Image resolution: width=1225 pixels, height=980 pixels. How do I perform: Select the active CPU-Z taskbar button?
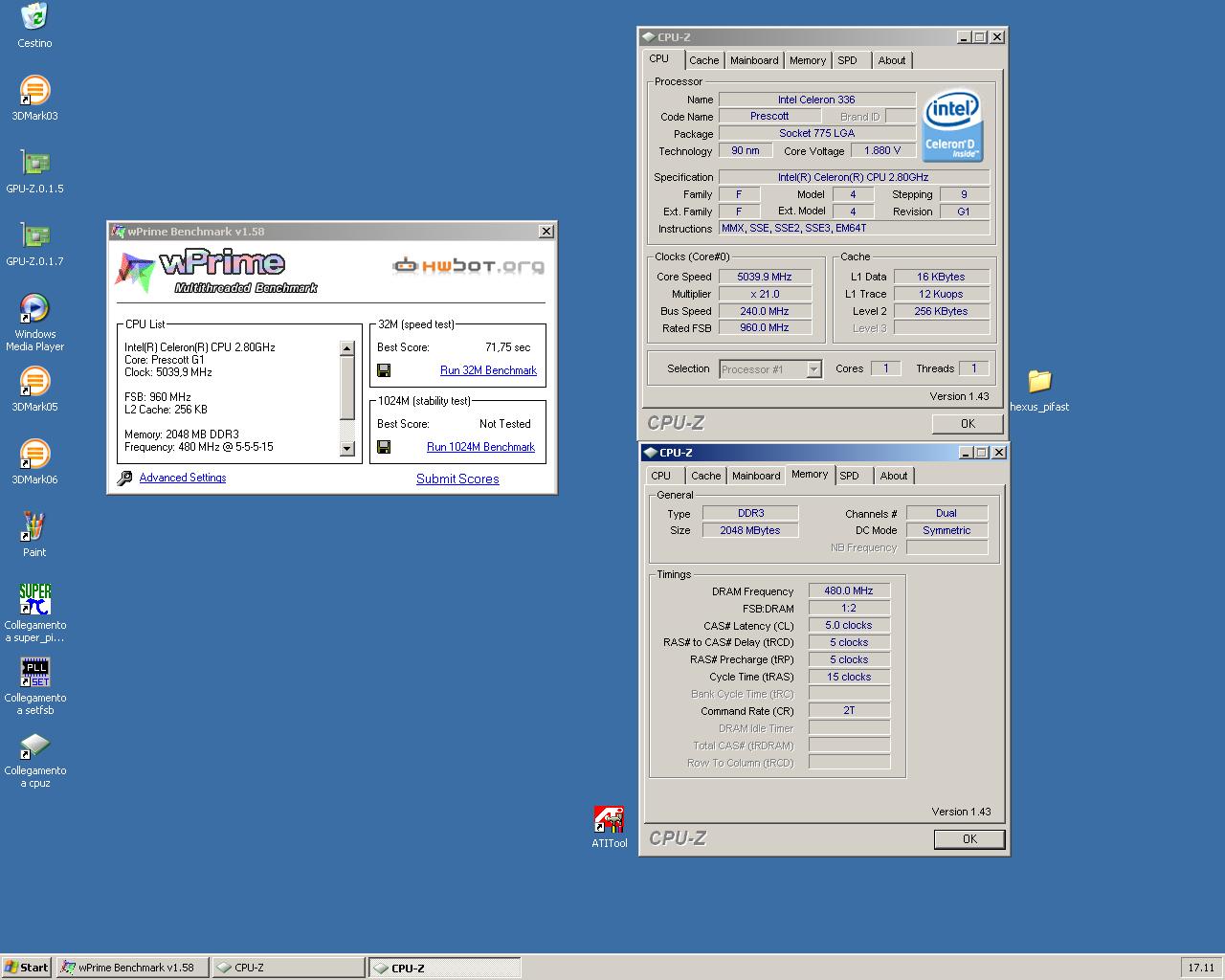pos(445,968)
